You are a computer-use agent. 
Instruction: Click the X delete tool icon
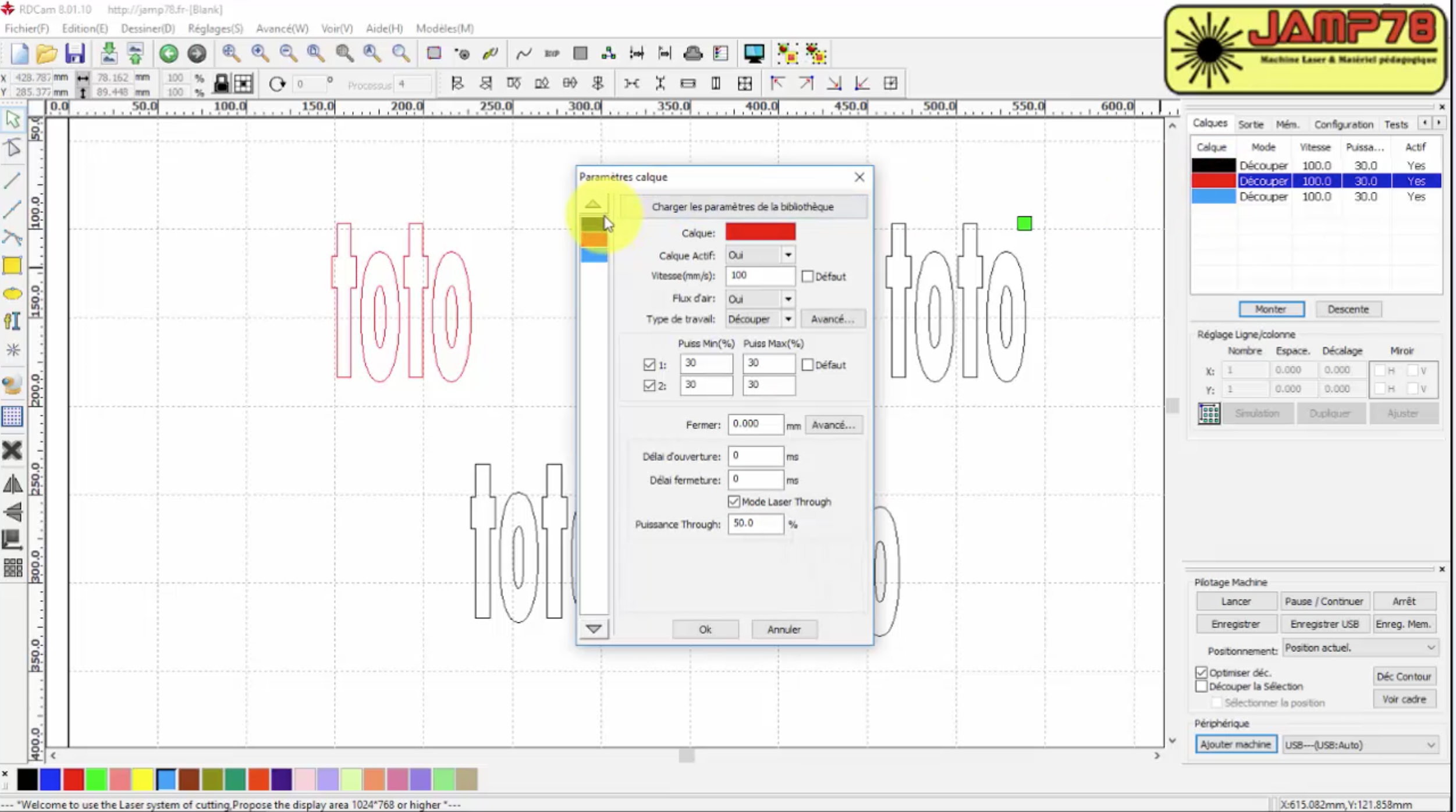click(x=12, y=450)
